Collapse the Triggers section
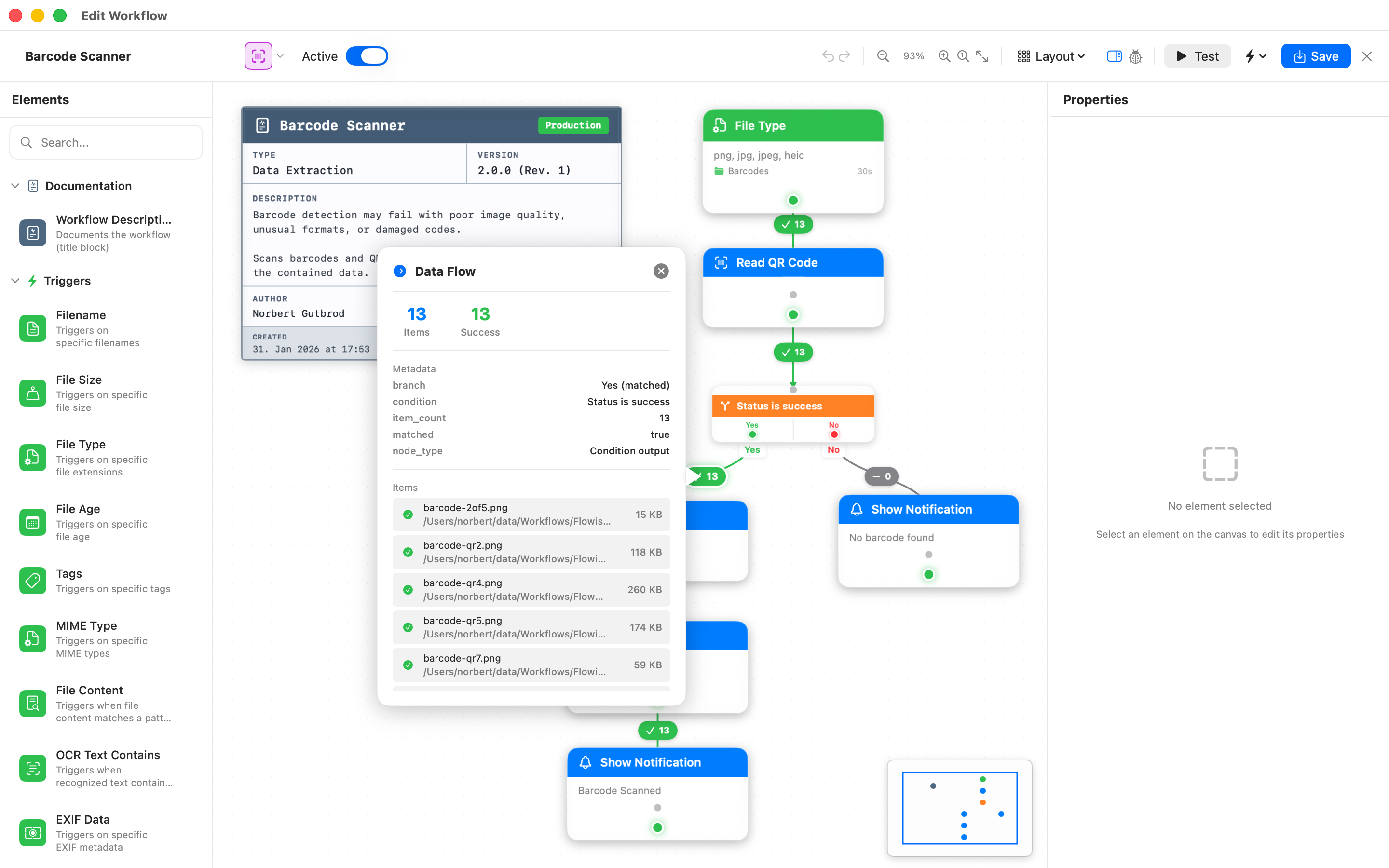The width and height of the screenshot is (1389, 868). coord(15,281)
